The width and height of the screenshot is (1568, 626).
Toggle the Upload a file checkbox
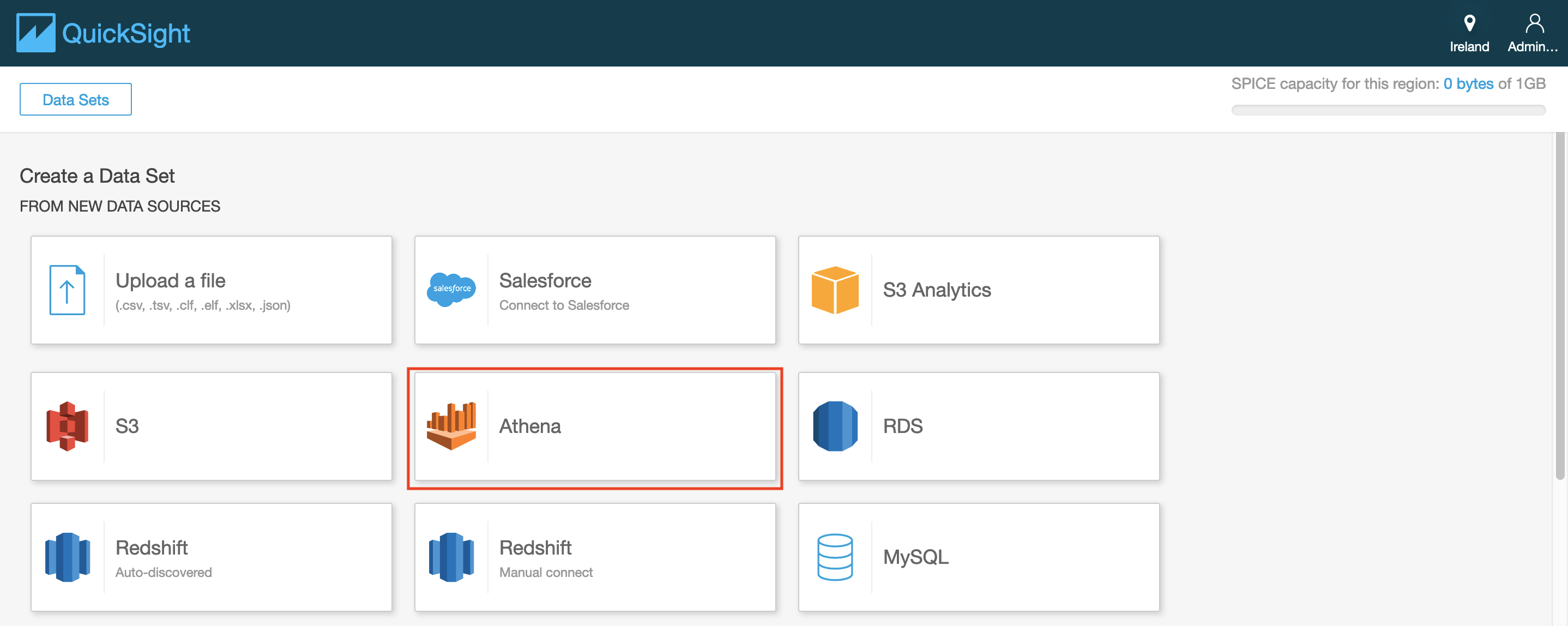(x=210, y=290)
